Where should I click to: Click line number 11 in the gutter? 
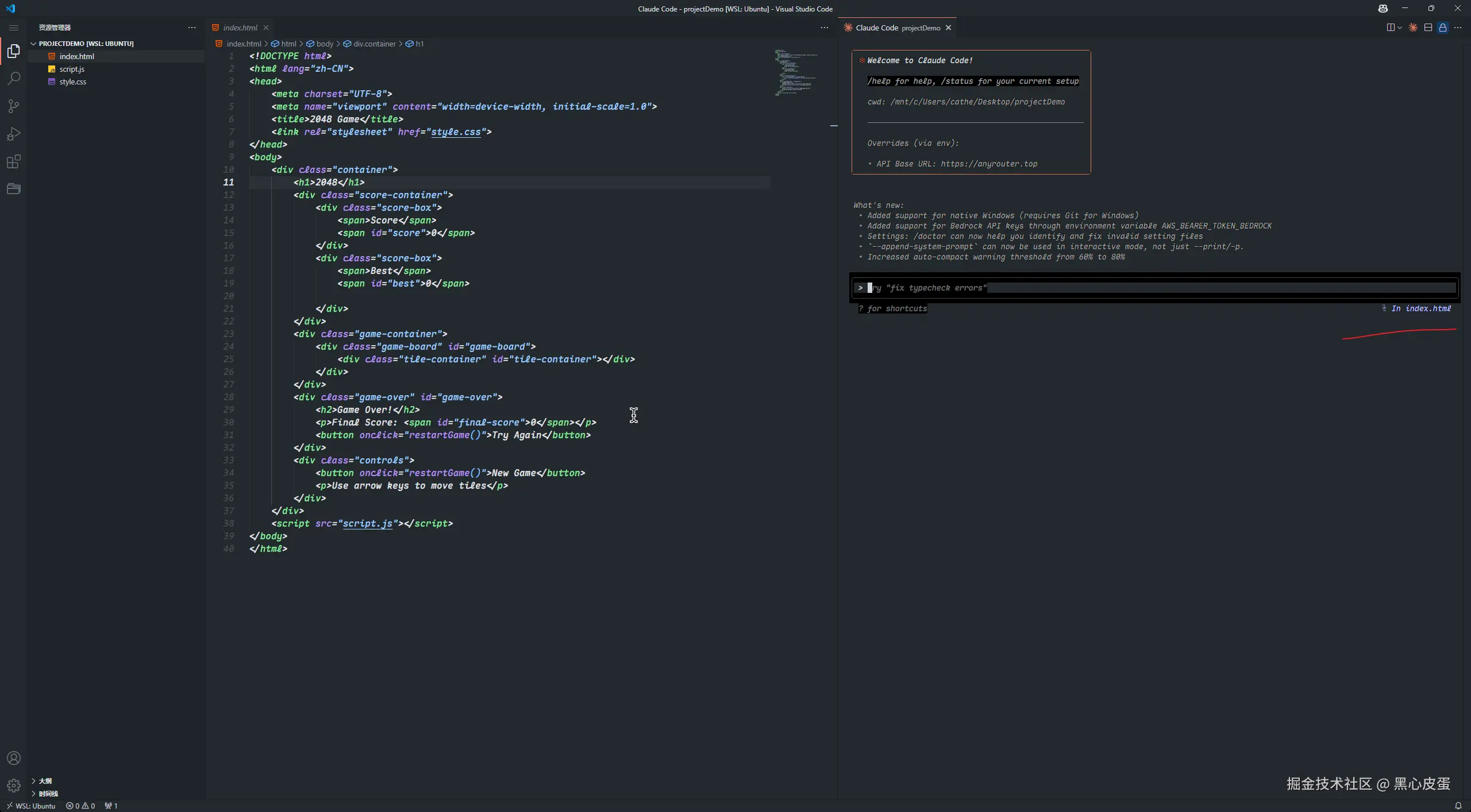(x=229, y=183)
